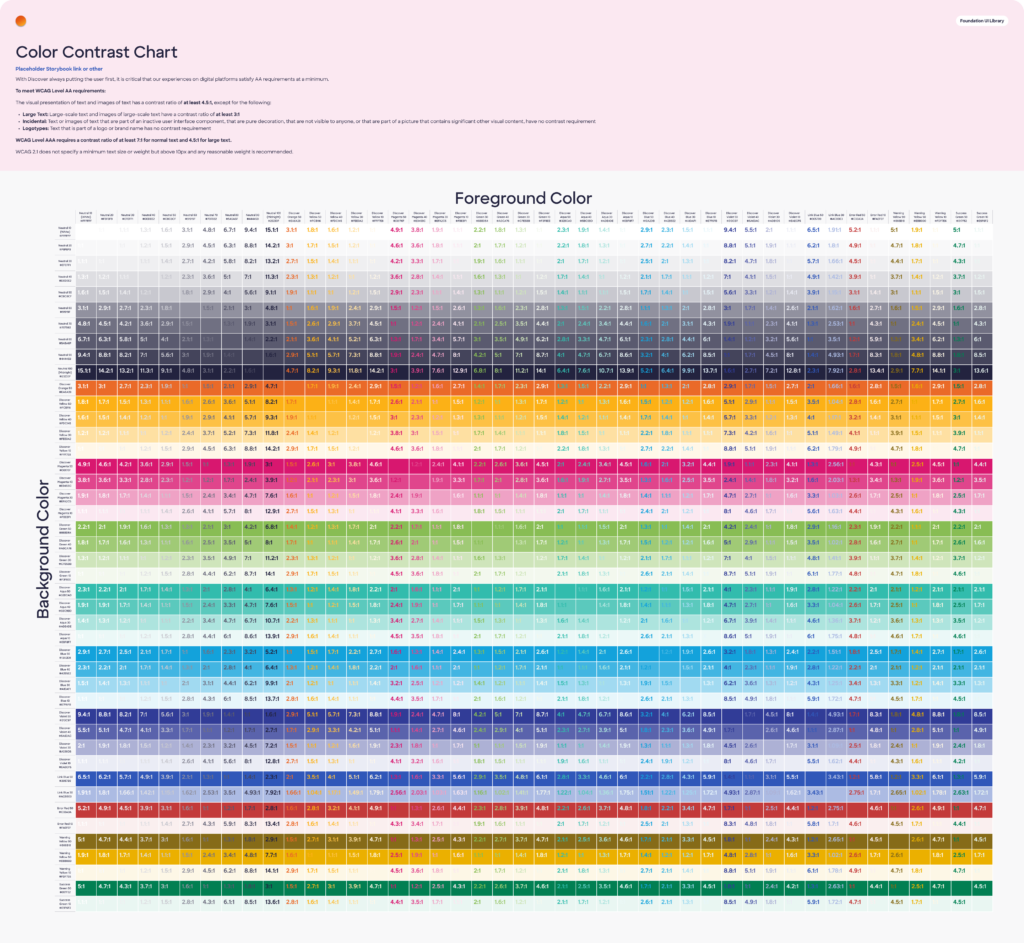Select the Discover Orange 50 column header
The image size is (1024, 943).
(x=293, y=215)
